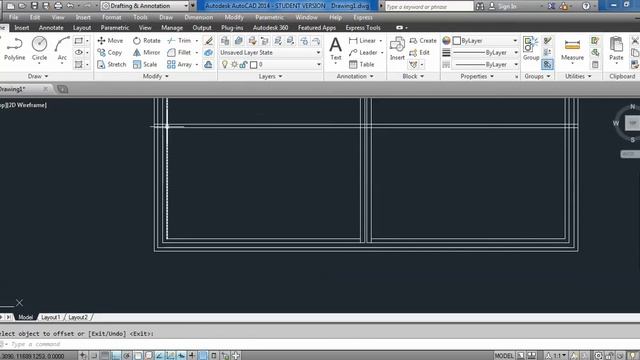The image size is (640, 360).
Task: Open the Dimension menu
Action: click(198, 17)
